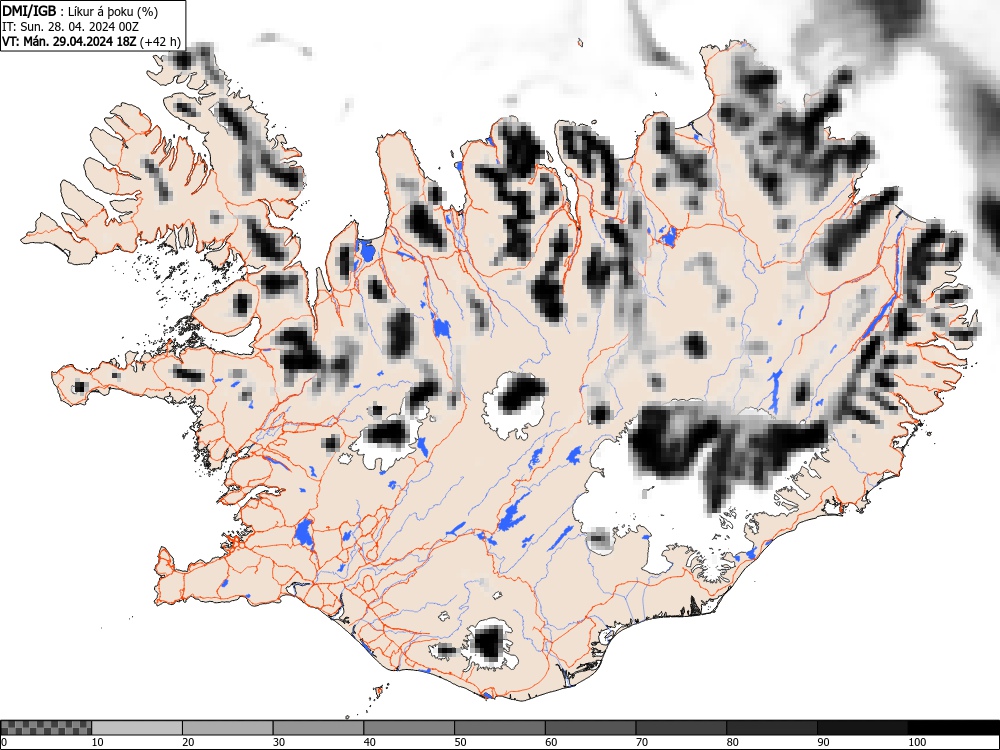Click the legend label '20'
Image resolution: width=1000 pixels, height=750 pixels.
(x=188, y=742)
